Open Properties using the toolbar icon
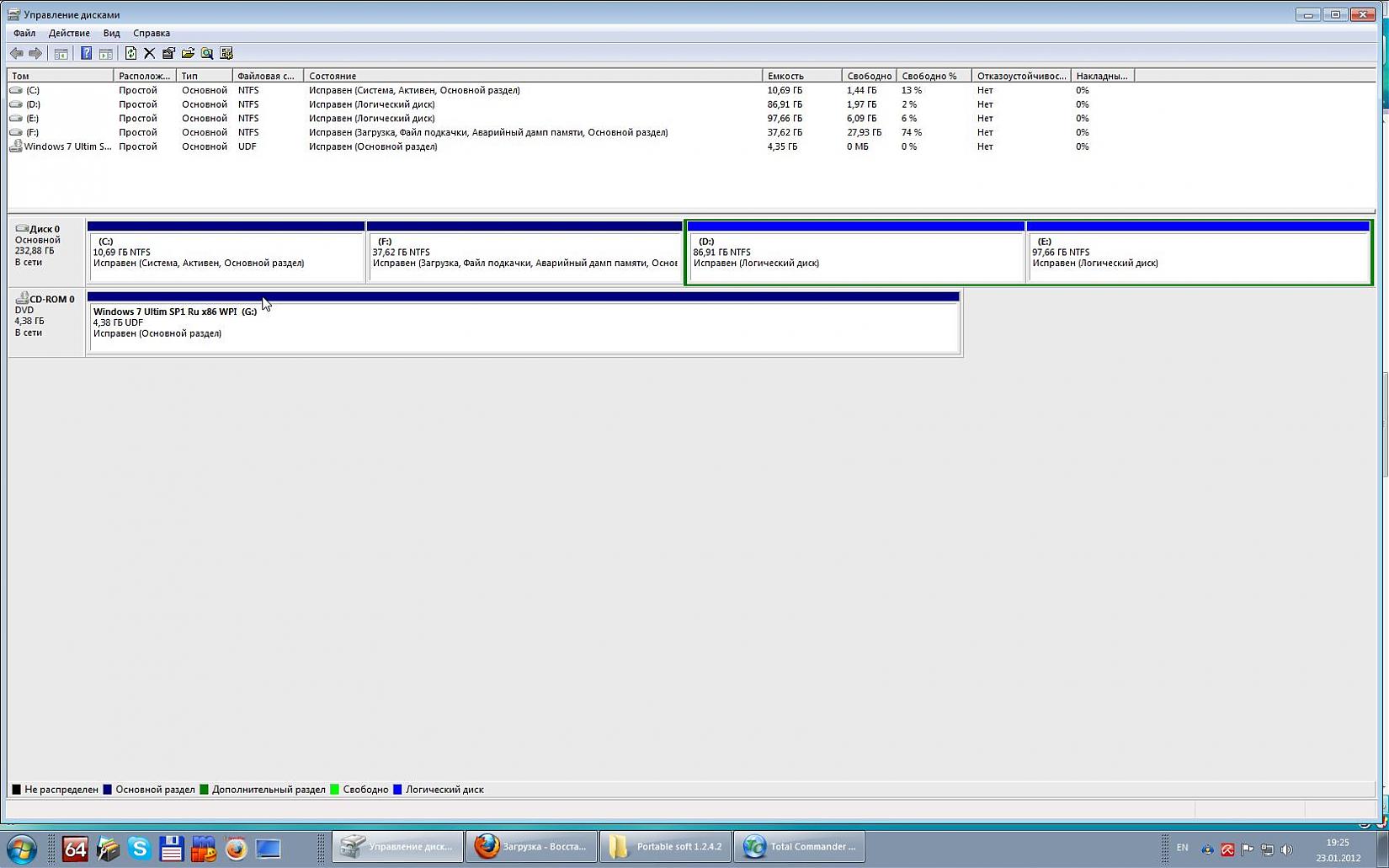The image size is (1389, 868). coord(168,53)
